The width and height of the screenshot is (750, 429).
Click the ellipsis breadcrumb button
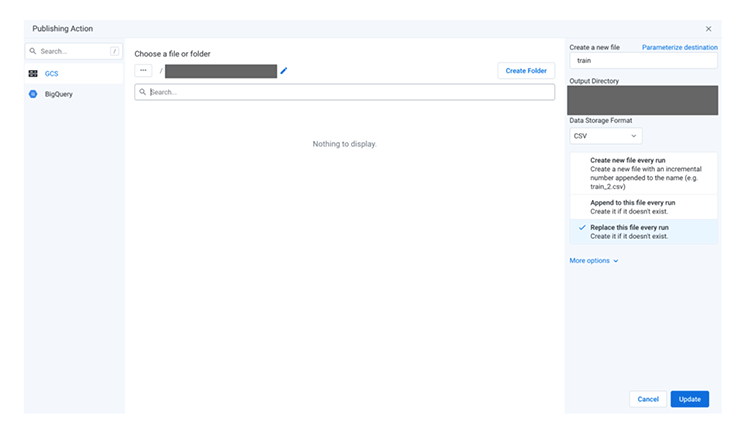pyautogui.click(x=144, y=71)
